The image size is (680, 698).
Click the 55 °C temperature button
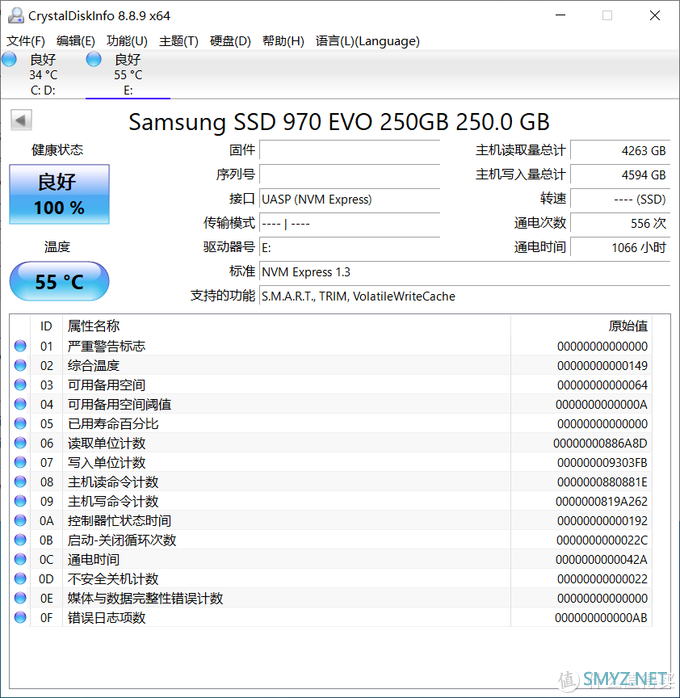pyautogui.click(x=59, y=281)
